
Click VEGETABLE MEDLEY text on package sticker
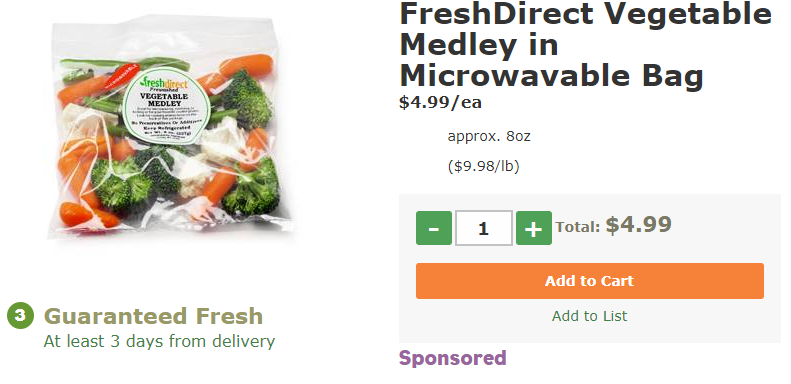click(x=163, y=99)
